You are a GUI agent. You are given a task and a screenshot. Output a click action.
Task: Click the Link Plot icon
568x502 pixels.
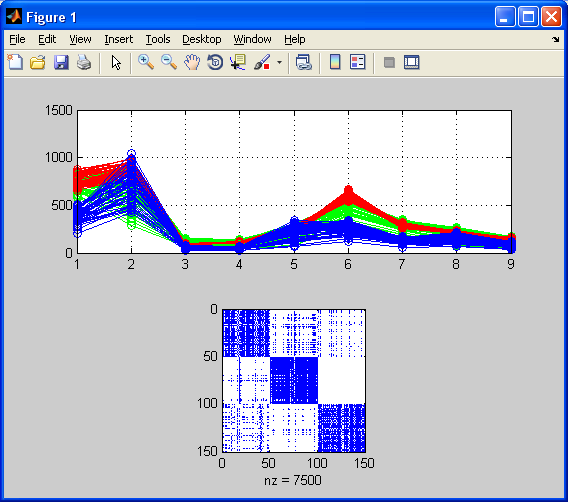tap(304, 62)
